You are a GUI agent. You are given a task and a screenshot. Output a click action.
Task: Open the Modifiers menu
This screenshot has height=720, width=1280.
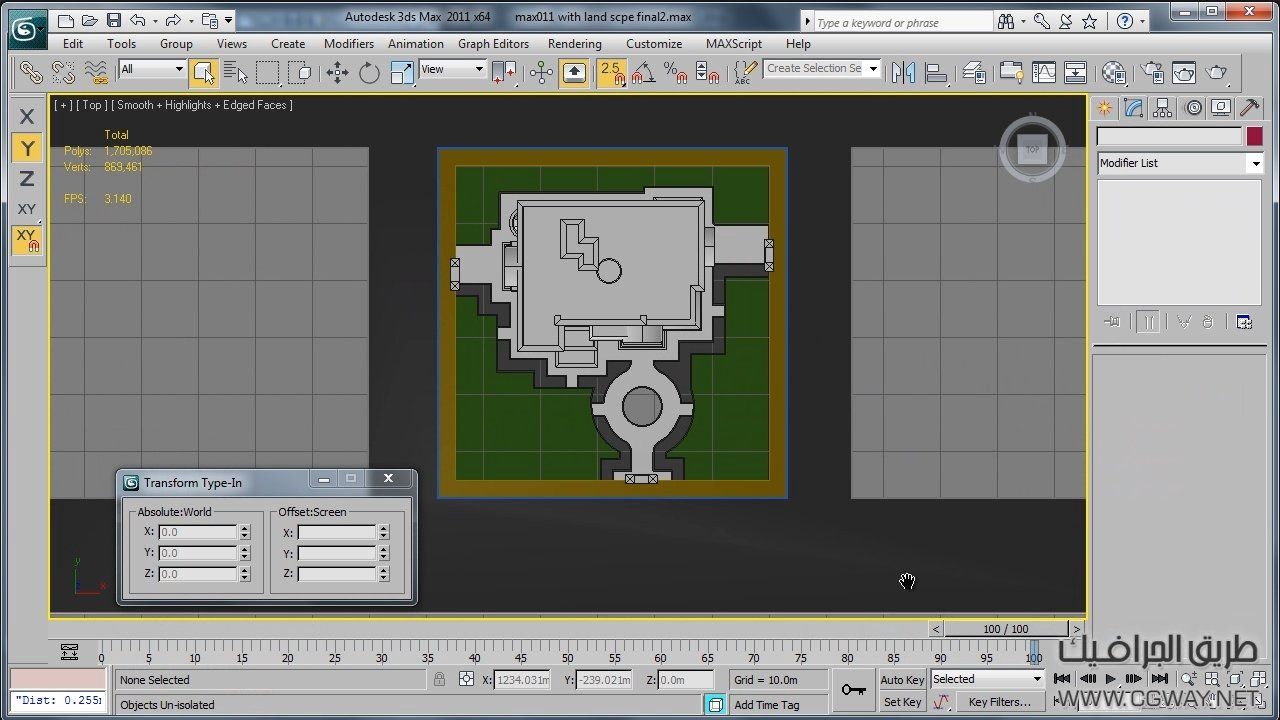[348, 44]
